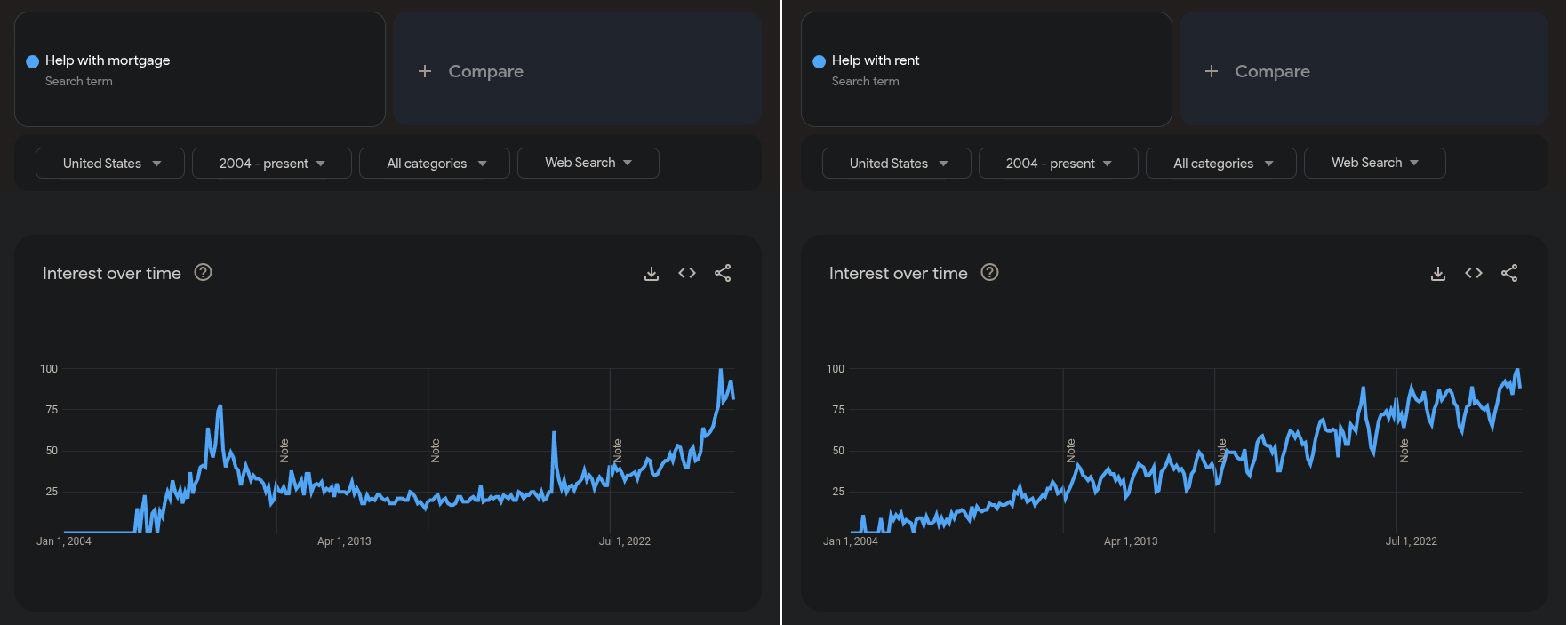Click Note marker near Jul 2022 on mortgage chart

[618, 451]
